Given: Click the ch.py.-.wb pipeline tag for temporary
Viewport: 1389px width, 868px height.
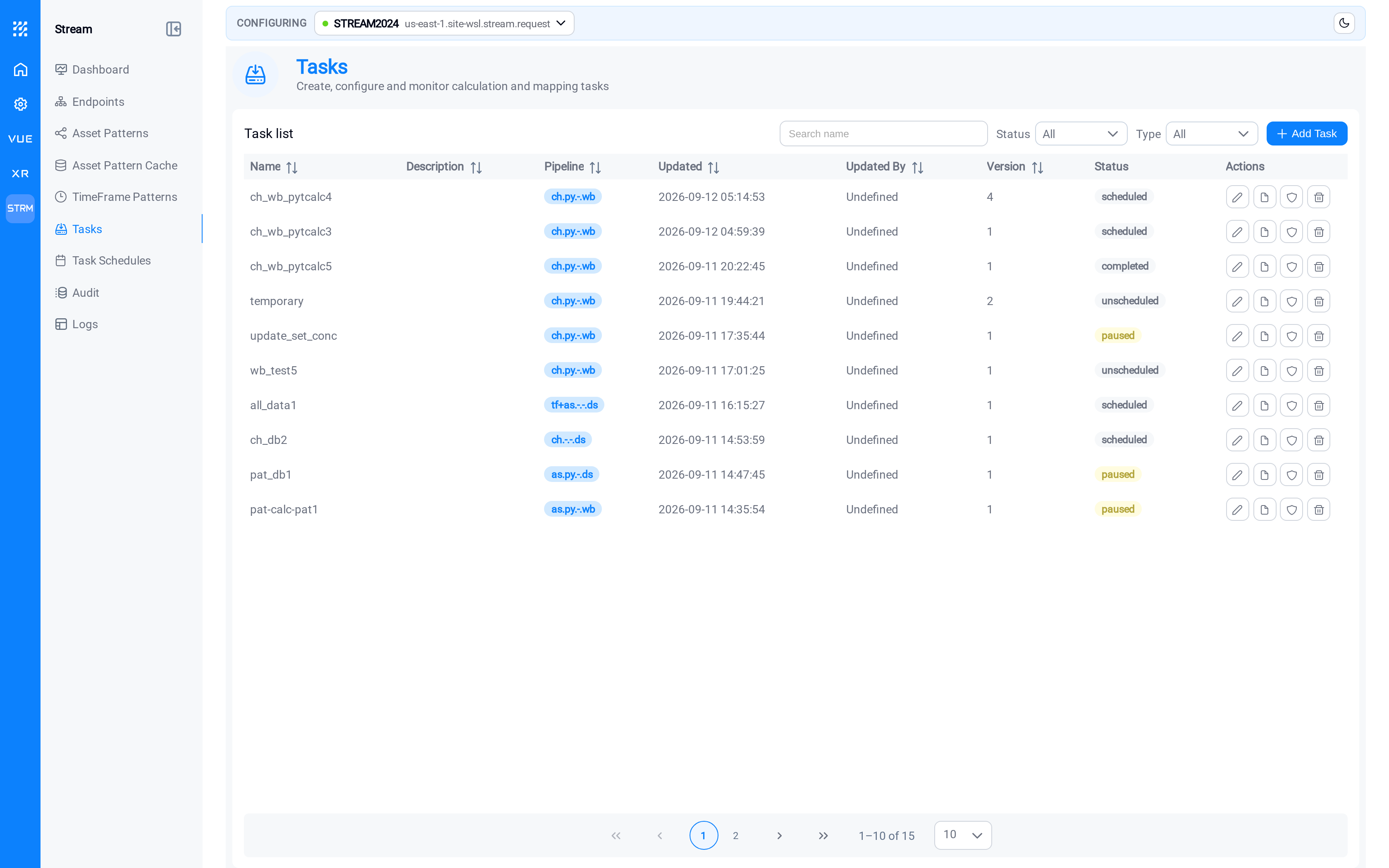Looking at the screenshot, I should [x=573, y=301].
